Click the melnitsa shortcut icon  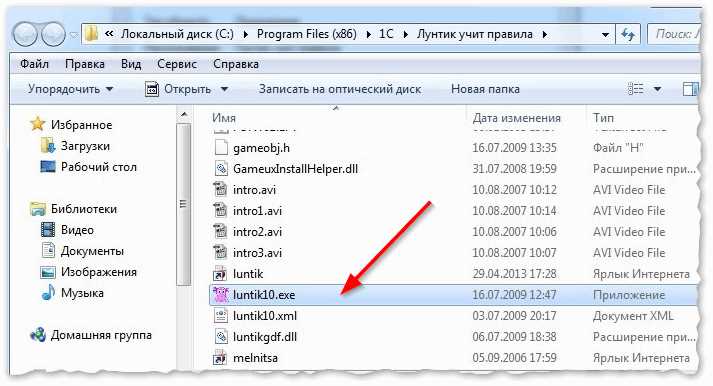tap(221, 357)
